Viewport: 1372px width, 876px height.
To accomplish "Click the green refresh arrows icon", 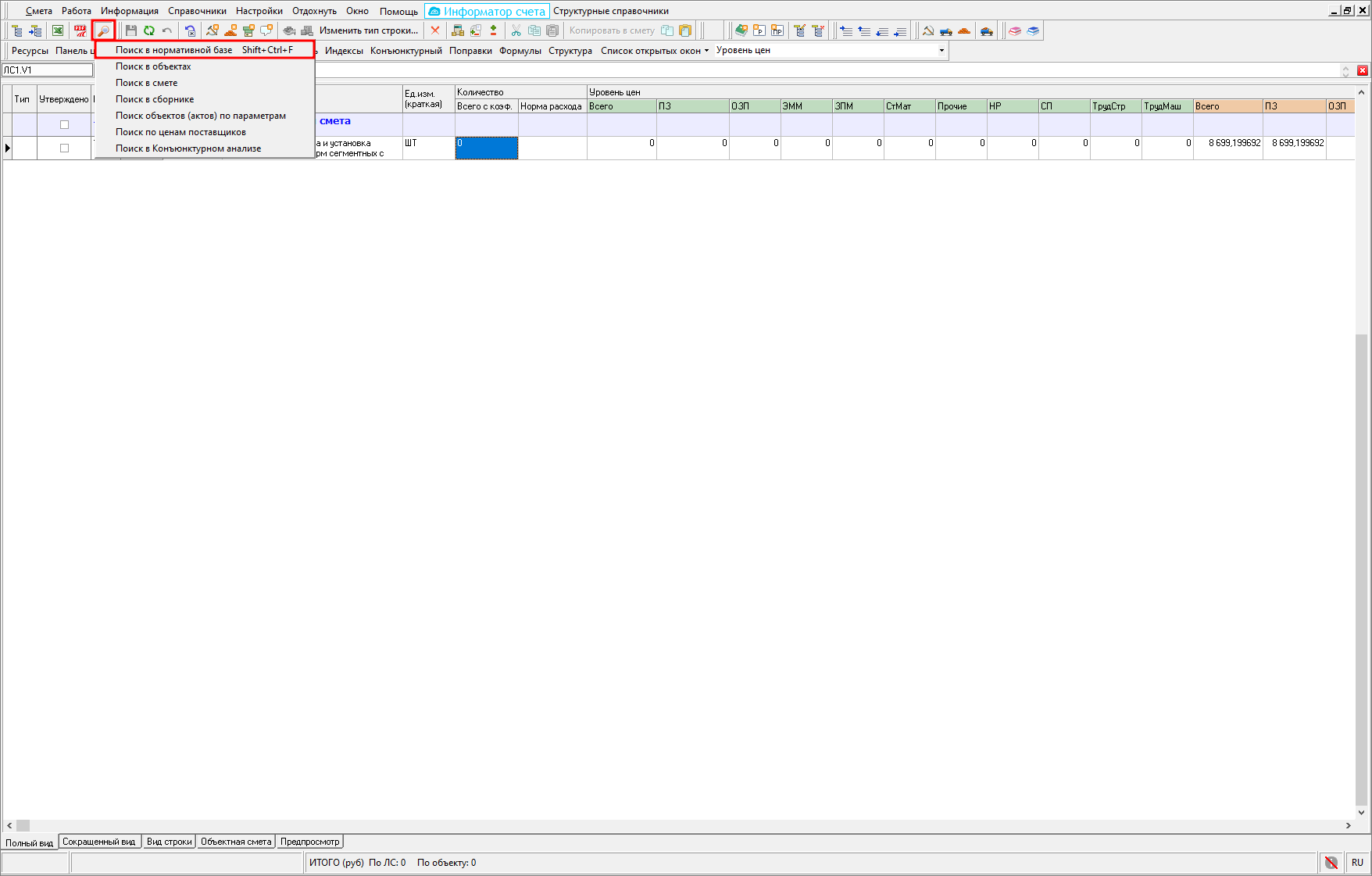I will tap(148, 30).
